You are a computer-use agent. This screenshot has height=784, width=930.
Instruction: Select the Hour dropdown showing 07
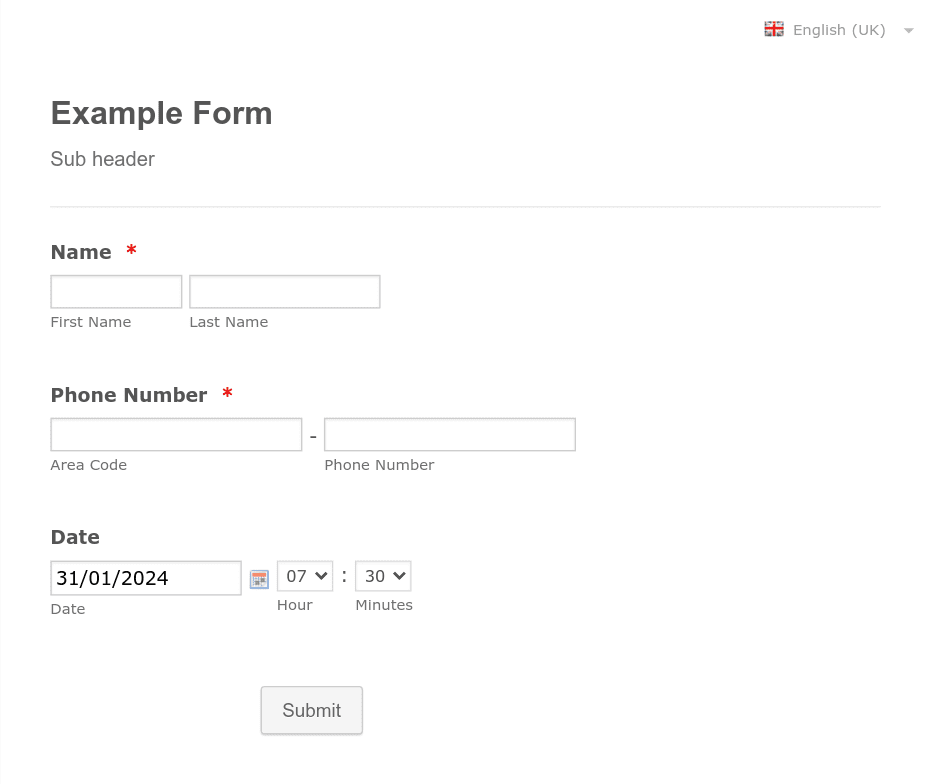[304, 575]
